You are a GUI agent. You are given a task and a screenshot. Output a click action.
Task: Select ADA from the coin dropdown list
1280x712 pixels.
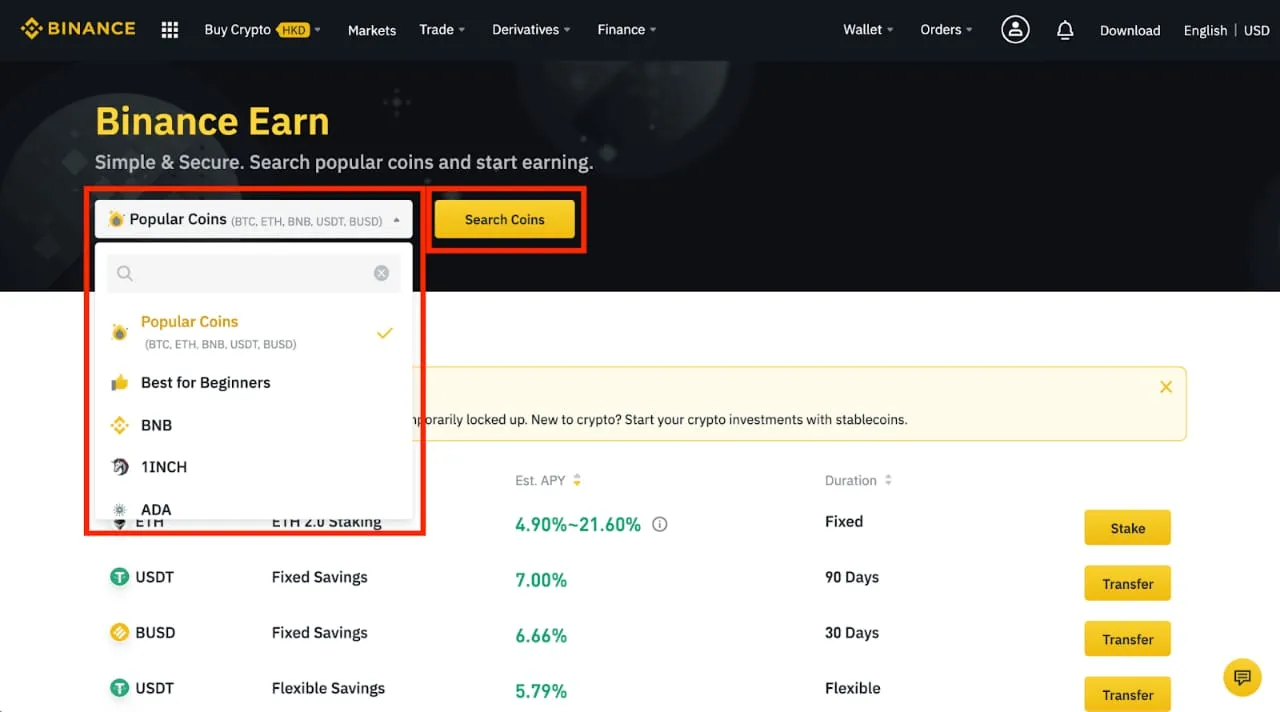pos(254,507)
